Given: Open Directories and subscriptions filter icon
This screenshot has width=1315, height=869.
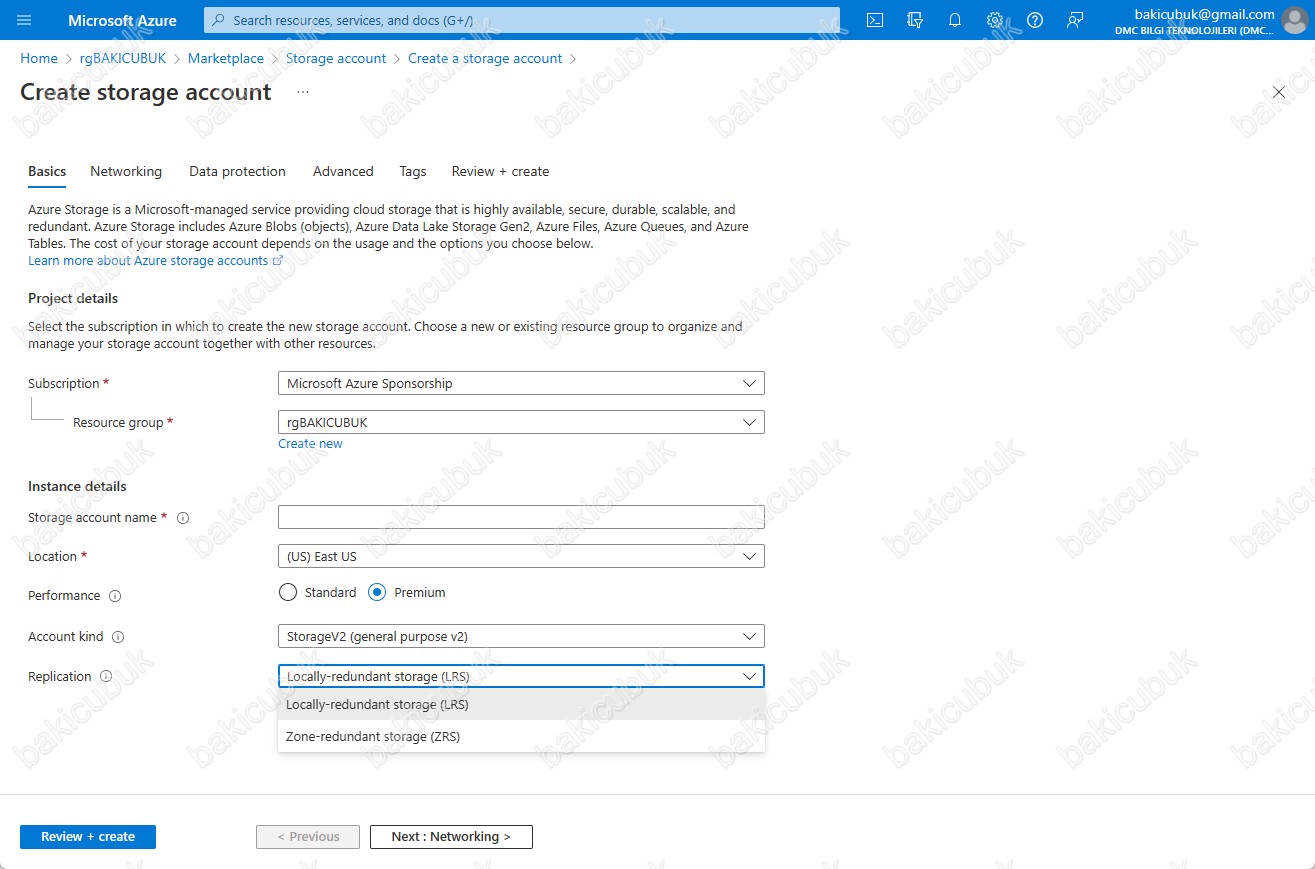Looking at the screenshot, I should (x=914, y=20).
